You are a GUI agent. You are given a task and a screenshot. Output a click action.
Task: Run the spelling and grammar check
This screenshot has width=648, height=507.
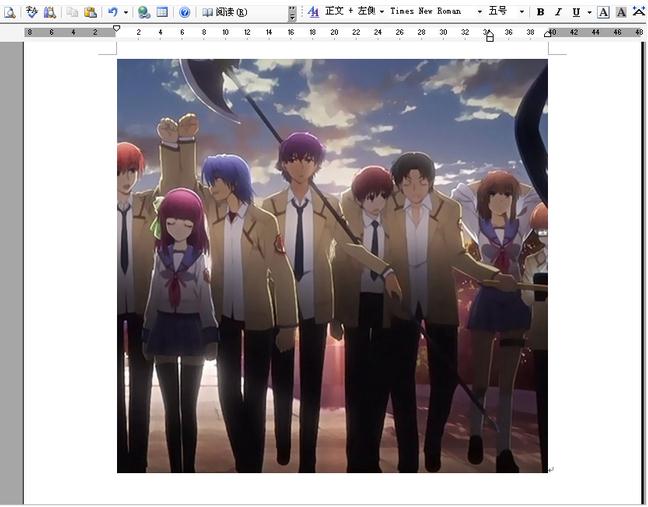32,12
